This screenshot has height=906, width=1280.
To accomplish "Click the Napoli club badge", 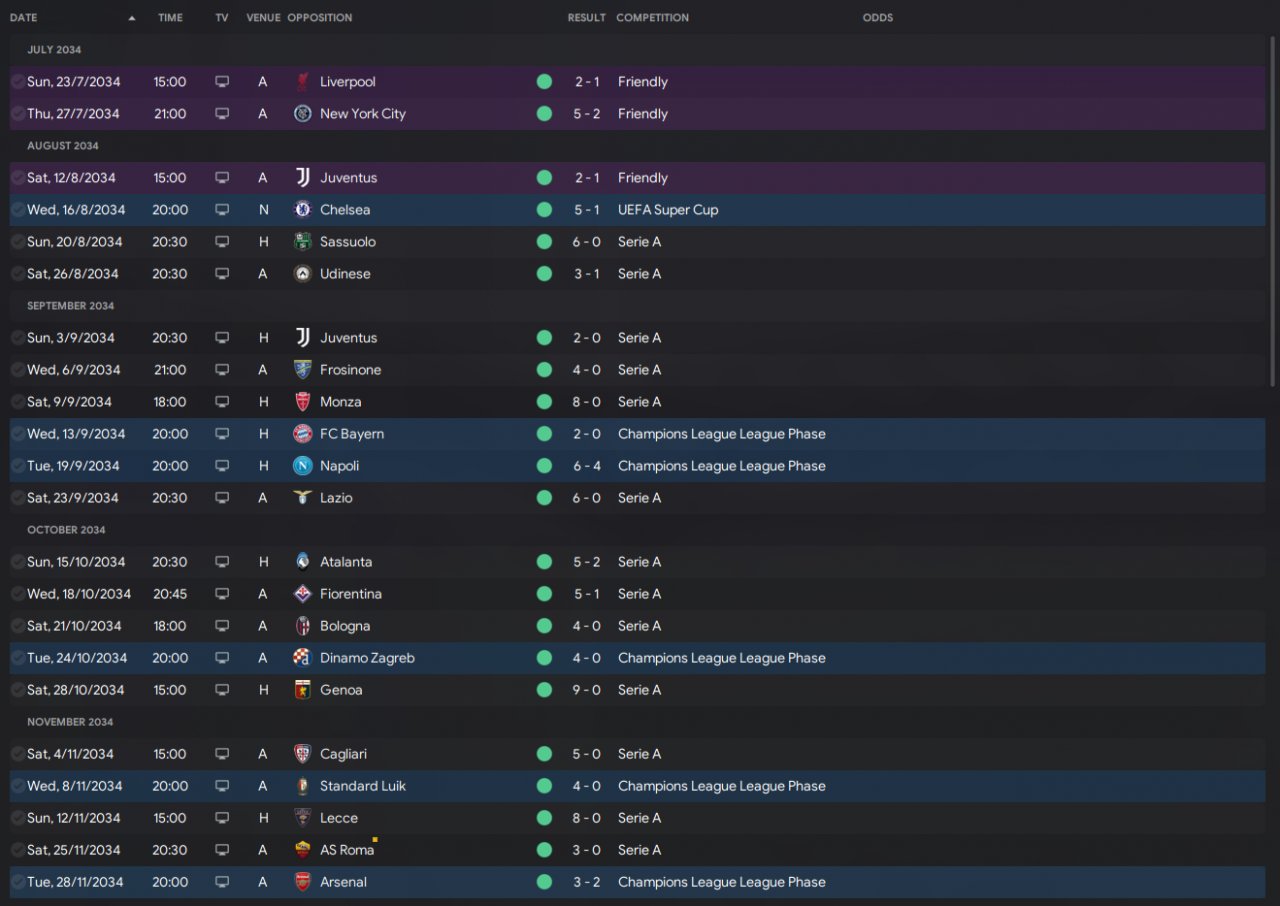I will (x=303, y=466).
